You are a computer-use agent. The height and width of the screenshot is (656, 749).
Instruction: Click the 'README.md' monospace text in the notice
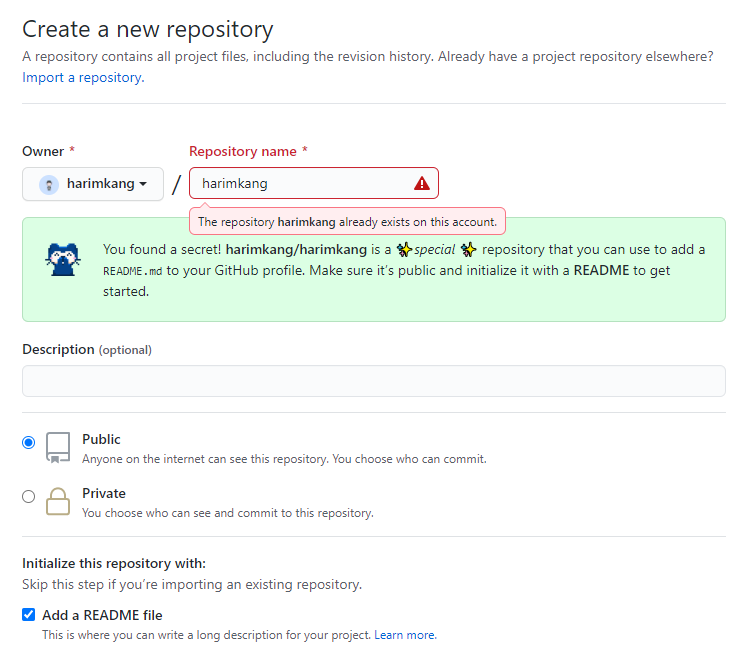pos(132,271)
